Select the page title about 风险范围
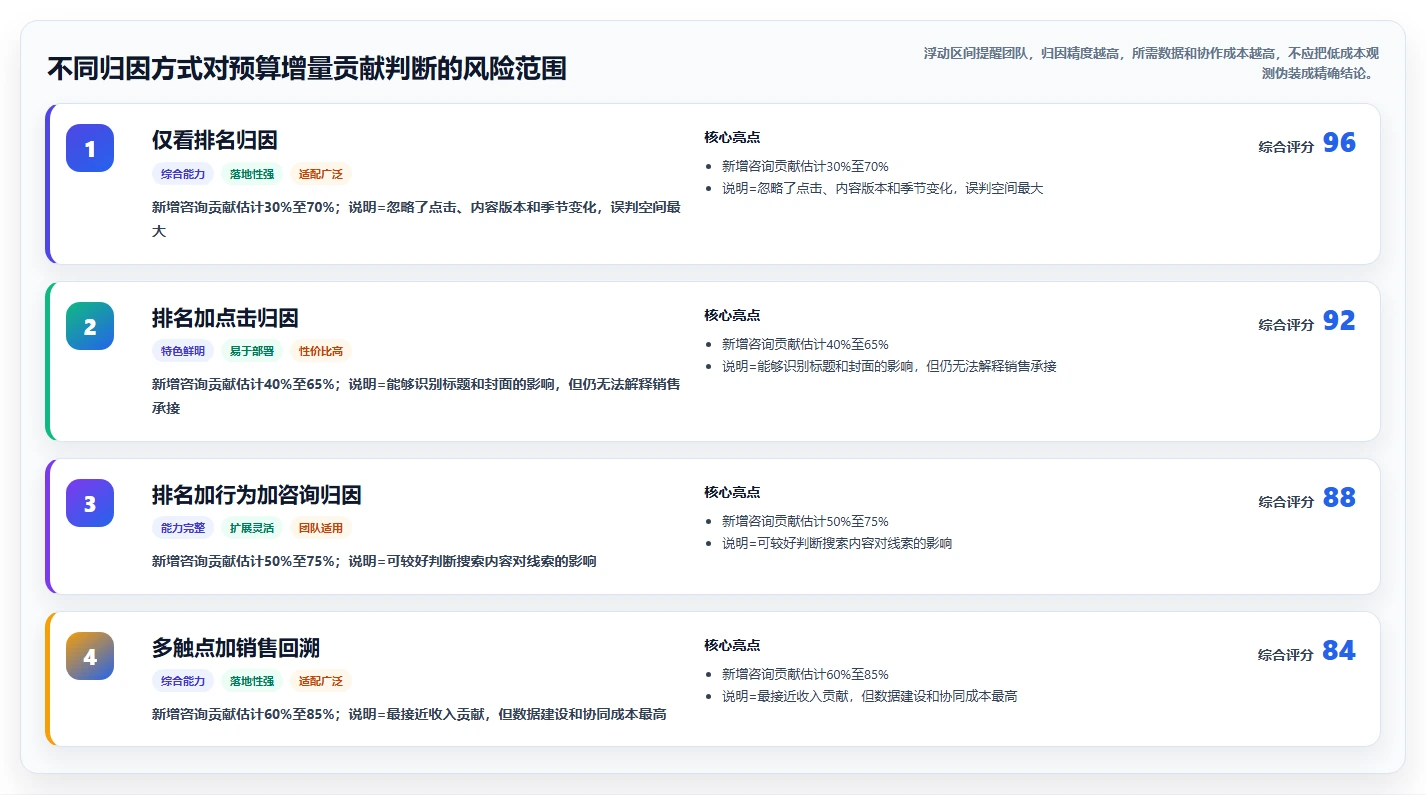The image size is (1426, 795). click(307, 68)
